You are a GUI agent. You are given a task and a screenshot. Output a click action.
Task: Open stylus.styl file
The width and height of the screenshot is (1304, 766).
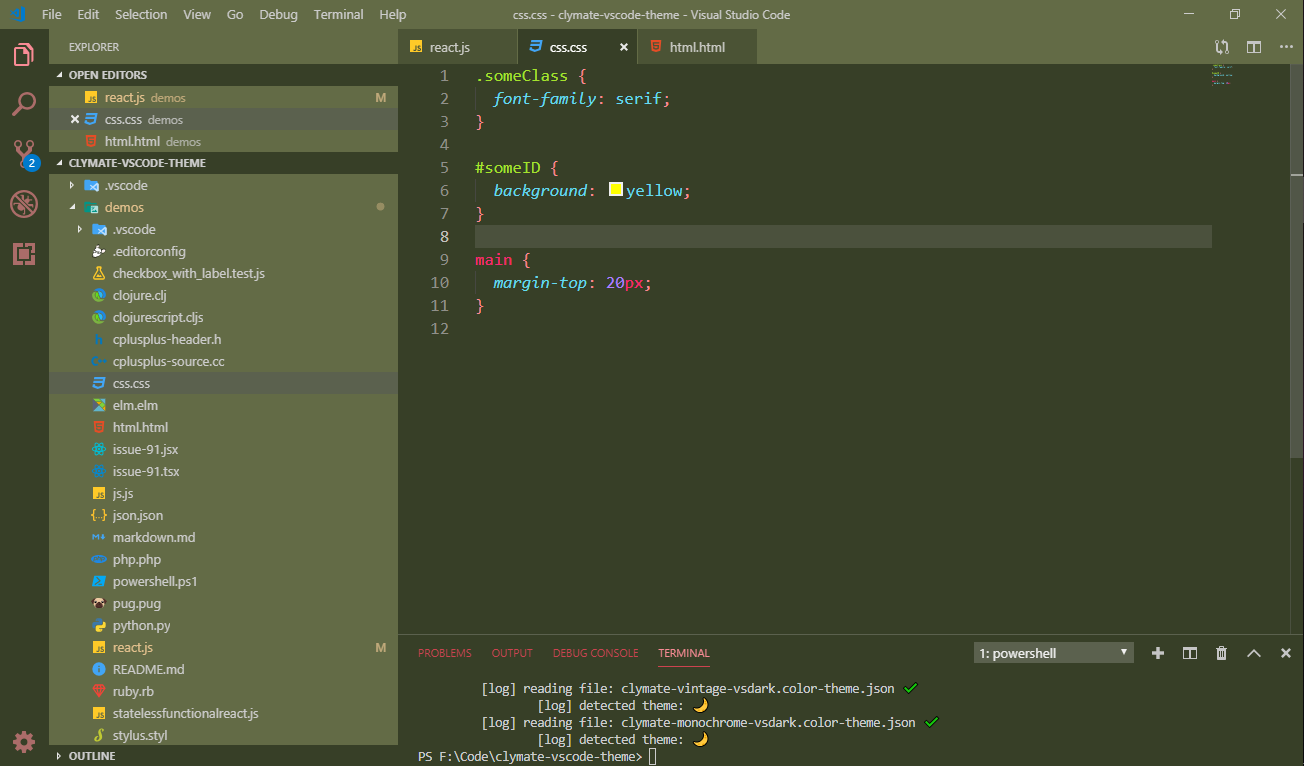(x=224, y=735)
